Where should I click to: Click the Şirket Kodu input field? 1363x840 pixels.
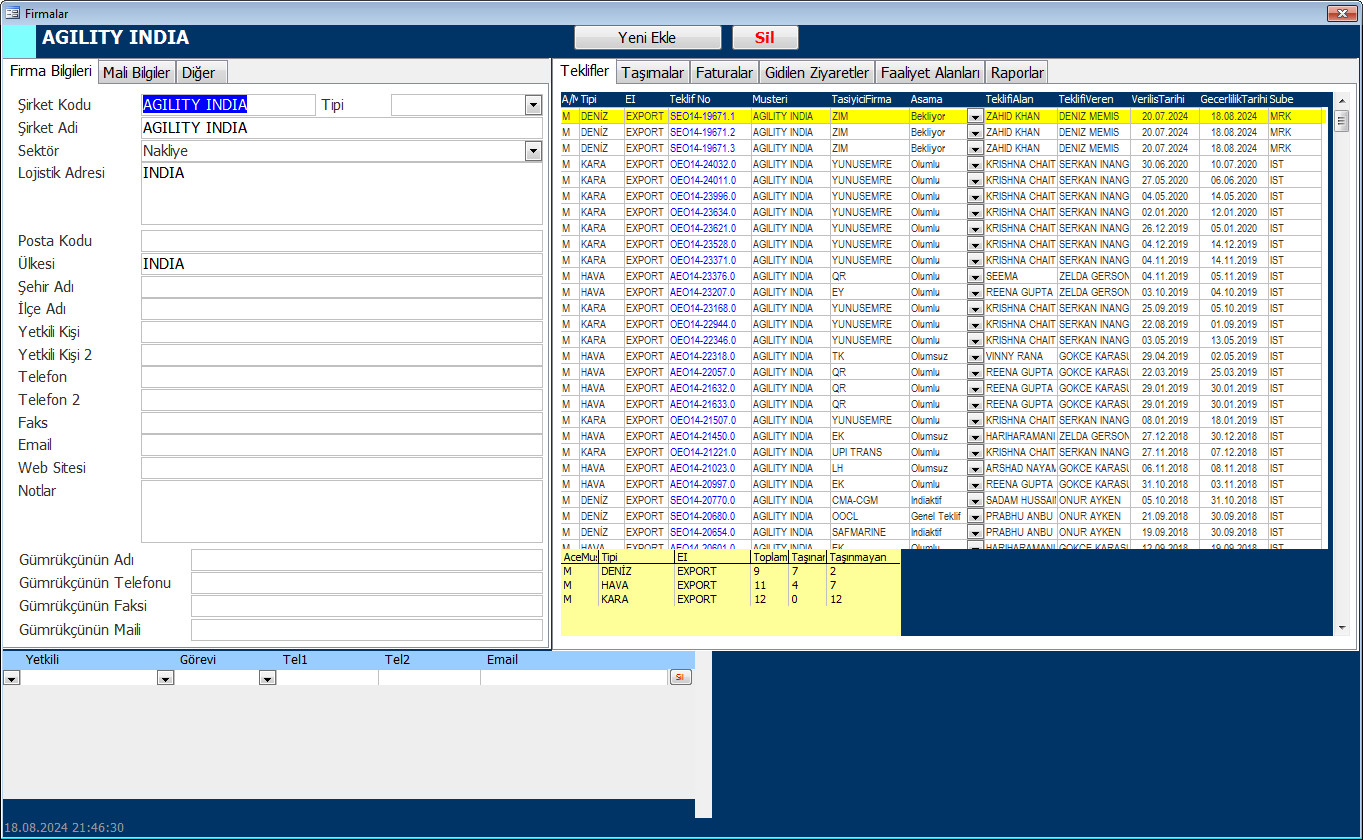point(228,105)
